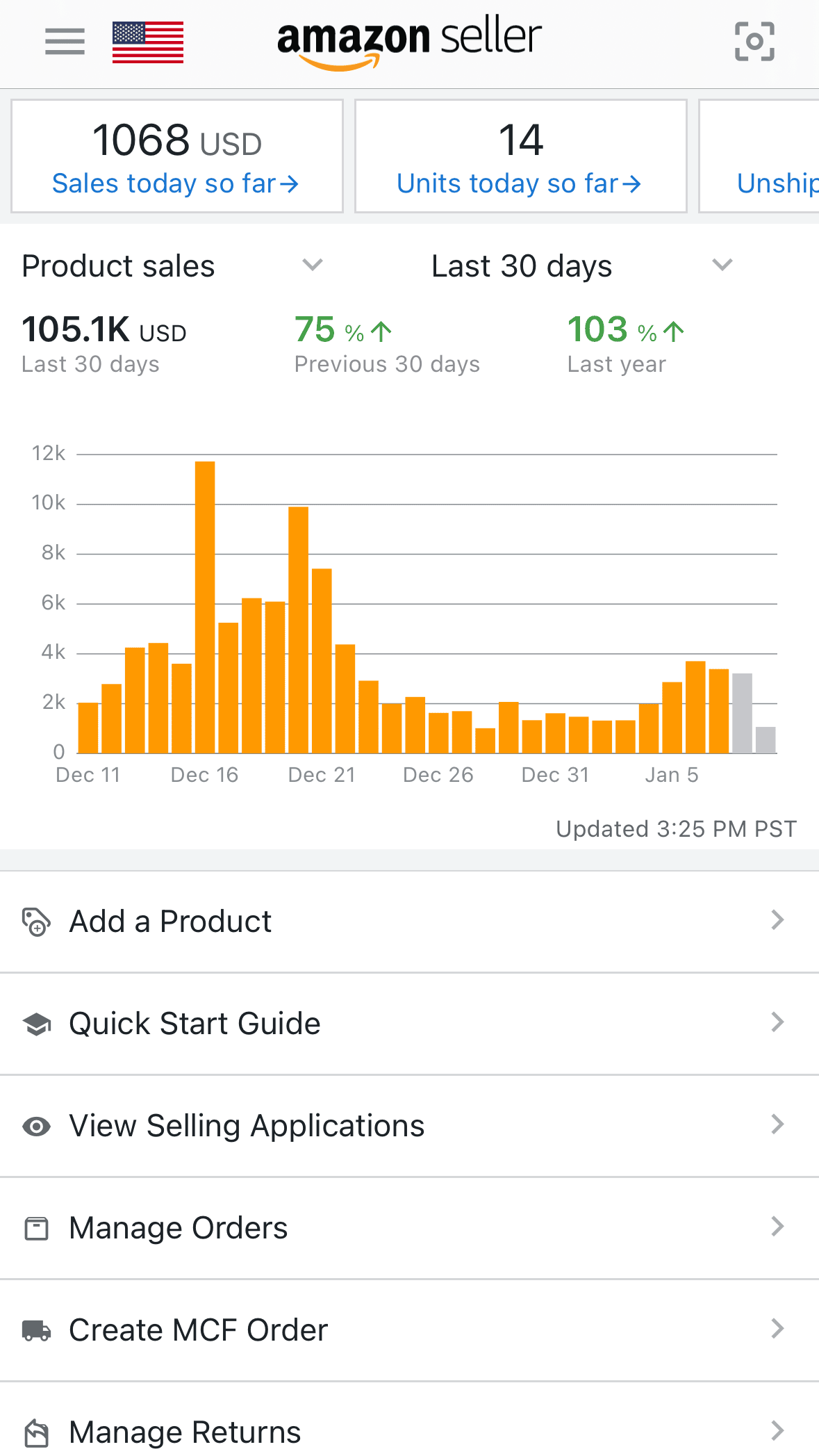
Task: Click the Amazon Seller logo
Action: coord(409,42)
